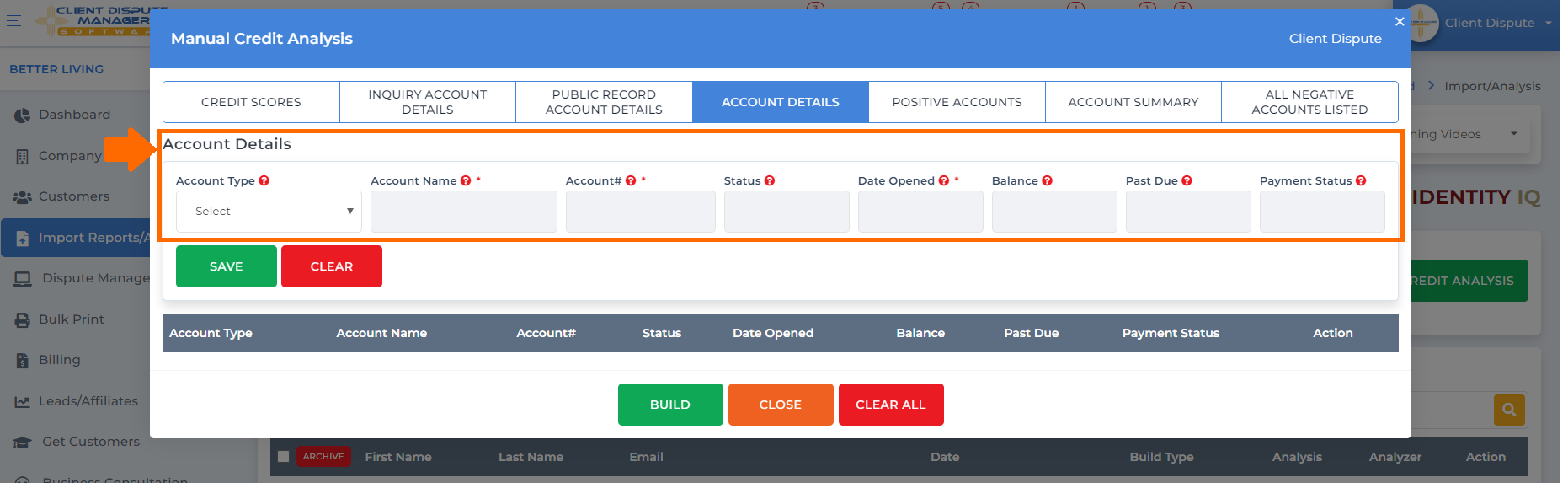The width and height of the screenshot is (1568, 483).
Task: Click the Company building icon in sidebar
Action: tap(23, 156)
